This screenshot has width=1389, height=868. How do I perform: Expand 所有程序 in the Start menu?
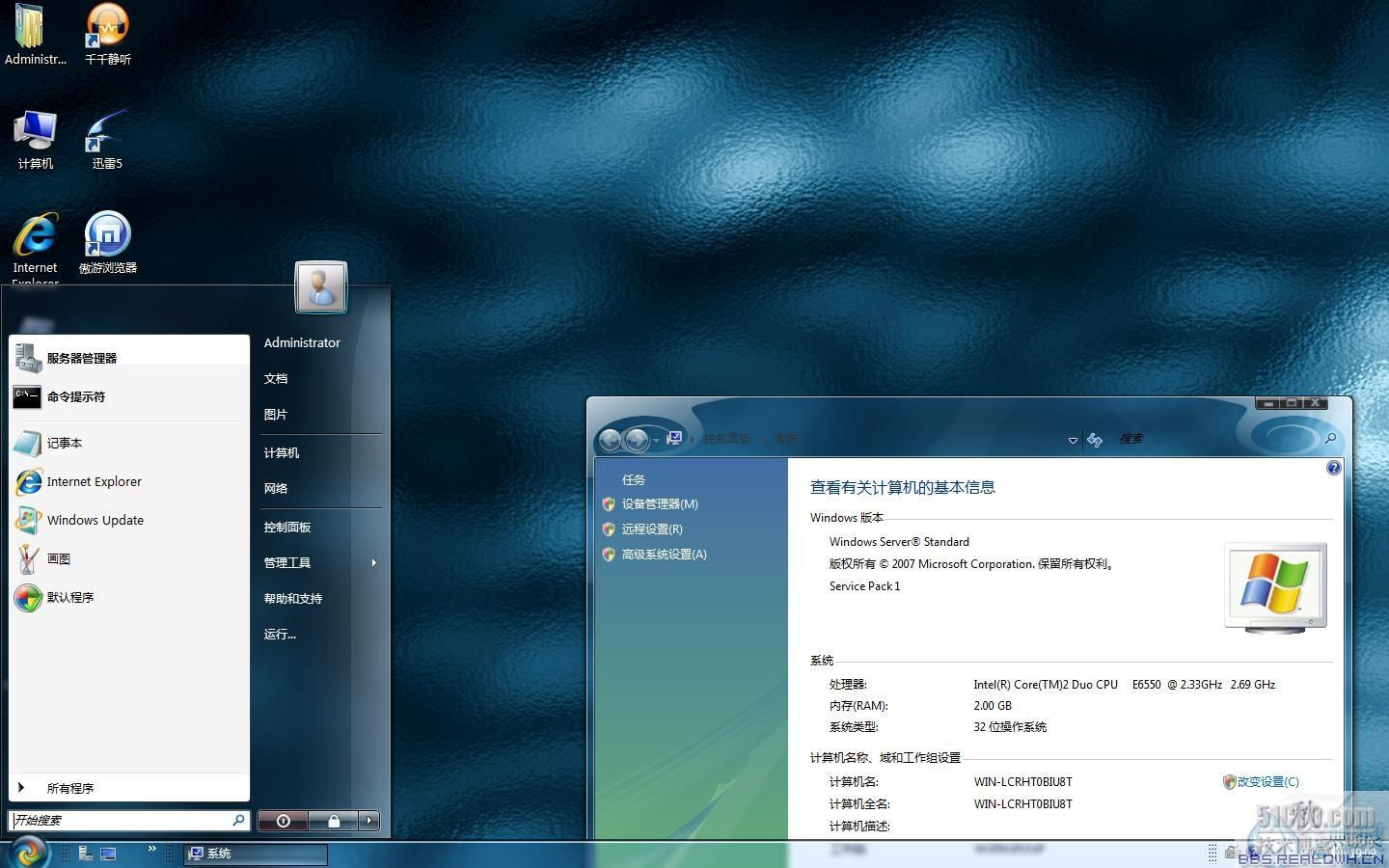pyautogui.click(x=129, y=788)
